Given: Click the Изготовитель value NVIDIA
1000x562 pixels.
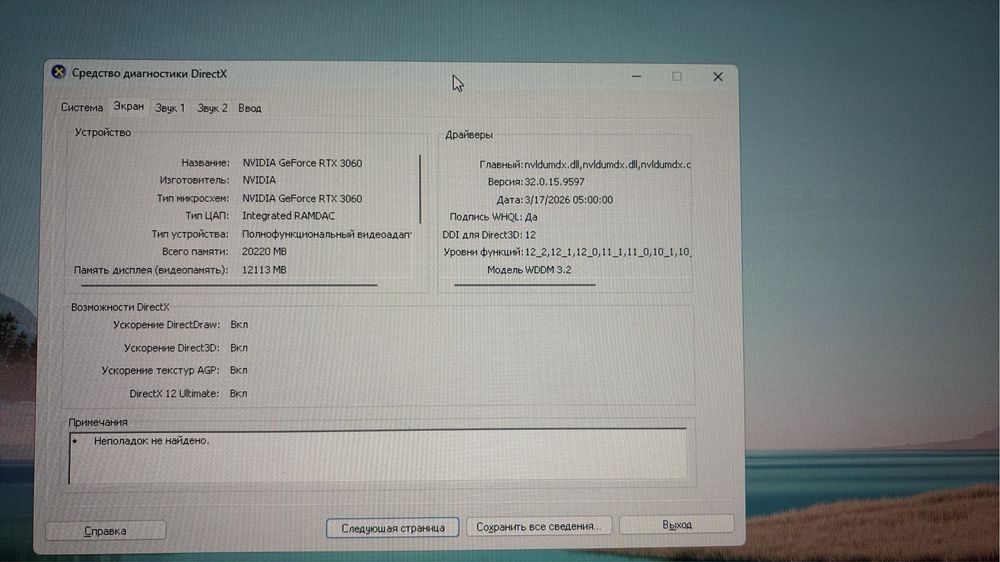Looking at the screenshot, I should (259, 180).
